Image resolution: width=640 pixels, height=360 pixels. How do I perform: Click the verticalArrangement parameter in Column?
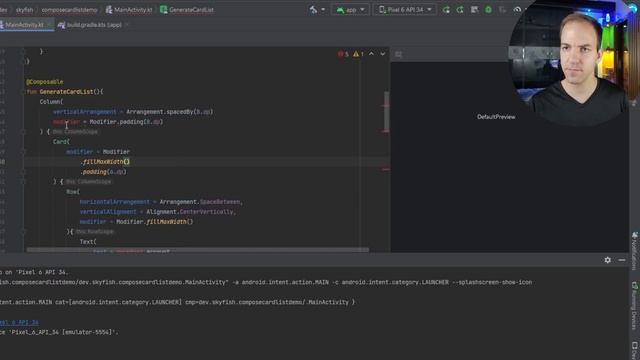(x=84, y=112)
